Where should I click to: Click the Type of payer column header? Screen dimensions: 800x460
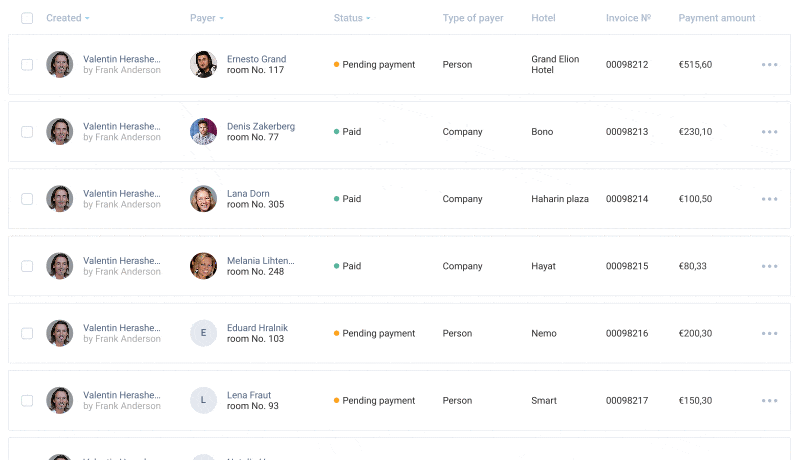click(473, 18)
